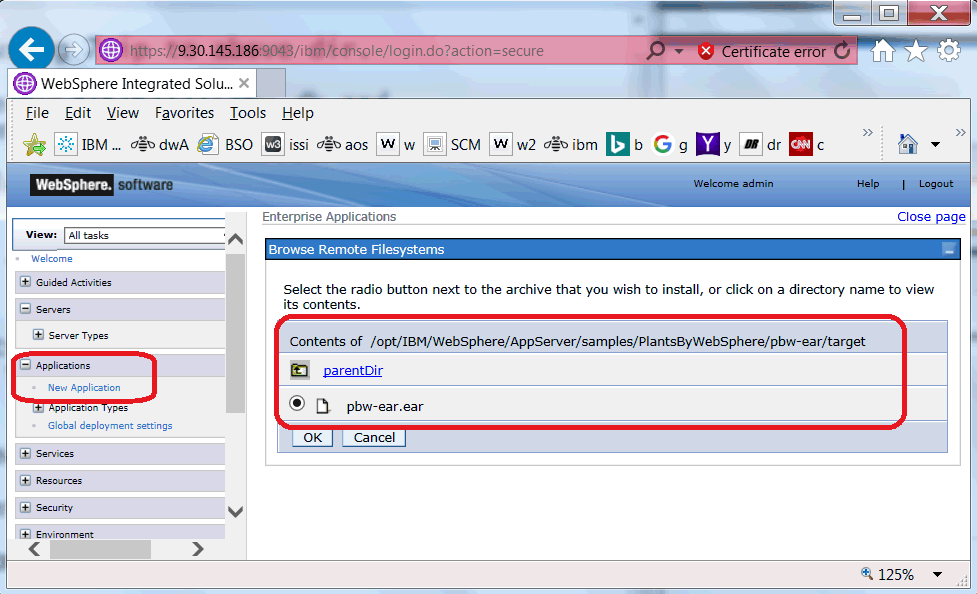
Task: Open the Tools menu
Action: tap(248, 113)
